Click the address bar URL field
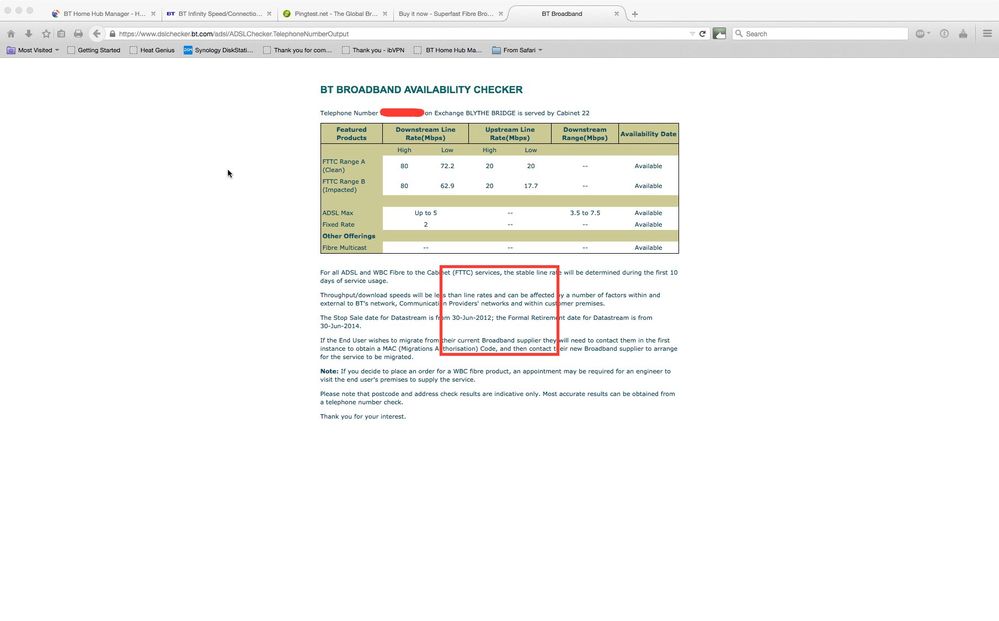999x621 pixels. [401, 34]
